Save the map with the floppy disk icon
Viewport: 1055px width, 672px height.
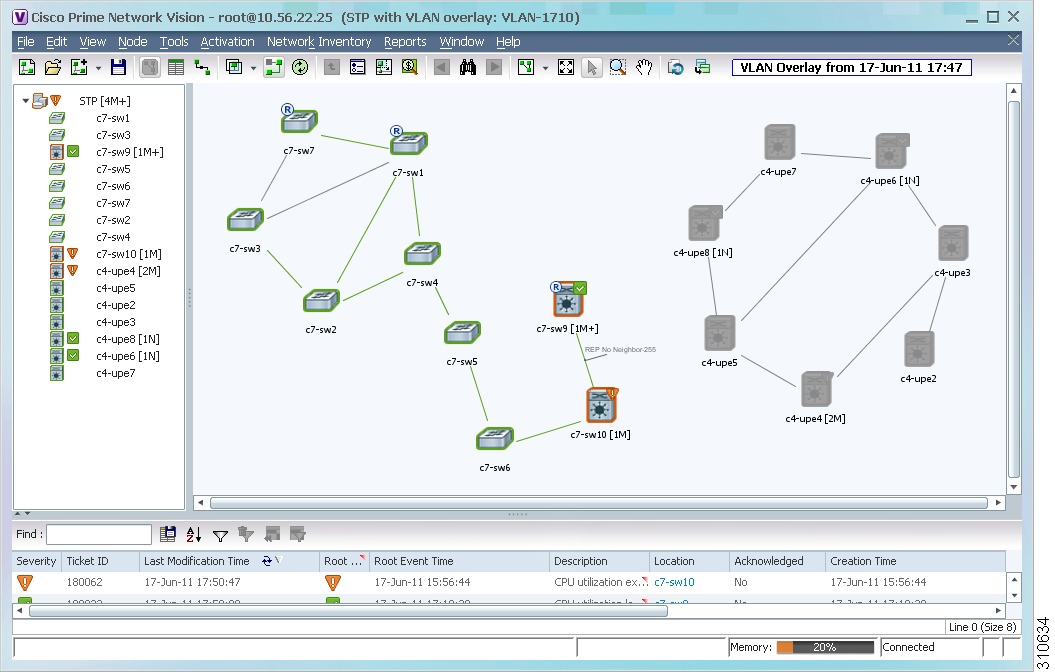118,67
